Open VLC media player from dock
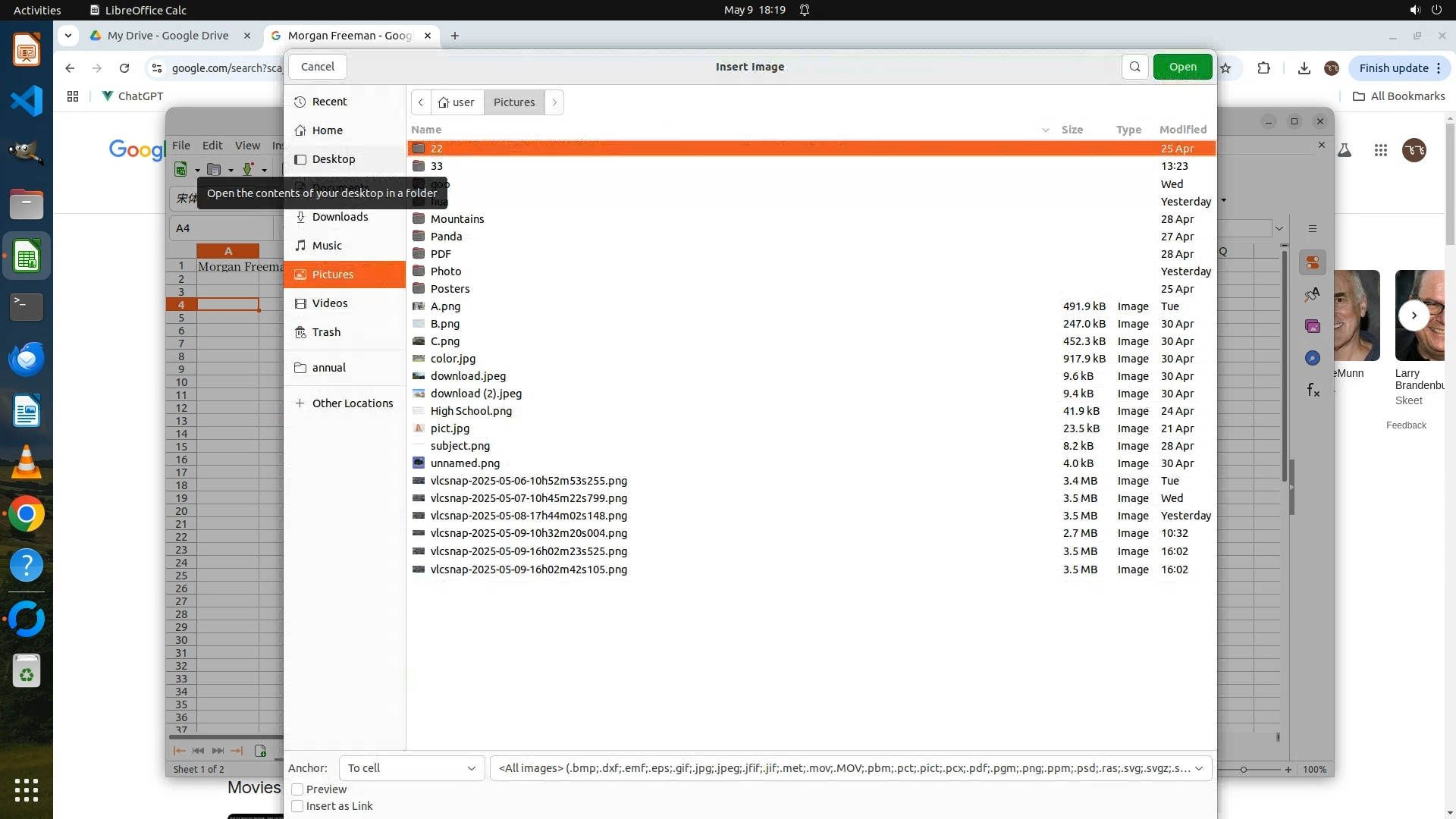This screenshot has height=819, width=1456. click(x=27, y=463)
